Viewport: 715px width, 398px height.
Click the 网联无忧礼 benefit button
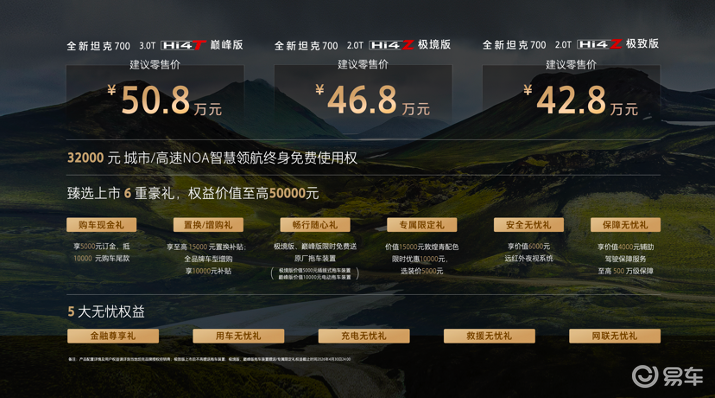point(615,336)
